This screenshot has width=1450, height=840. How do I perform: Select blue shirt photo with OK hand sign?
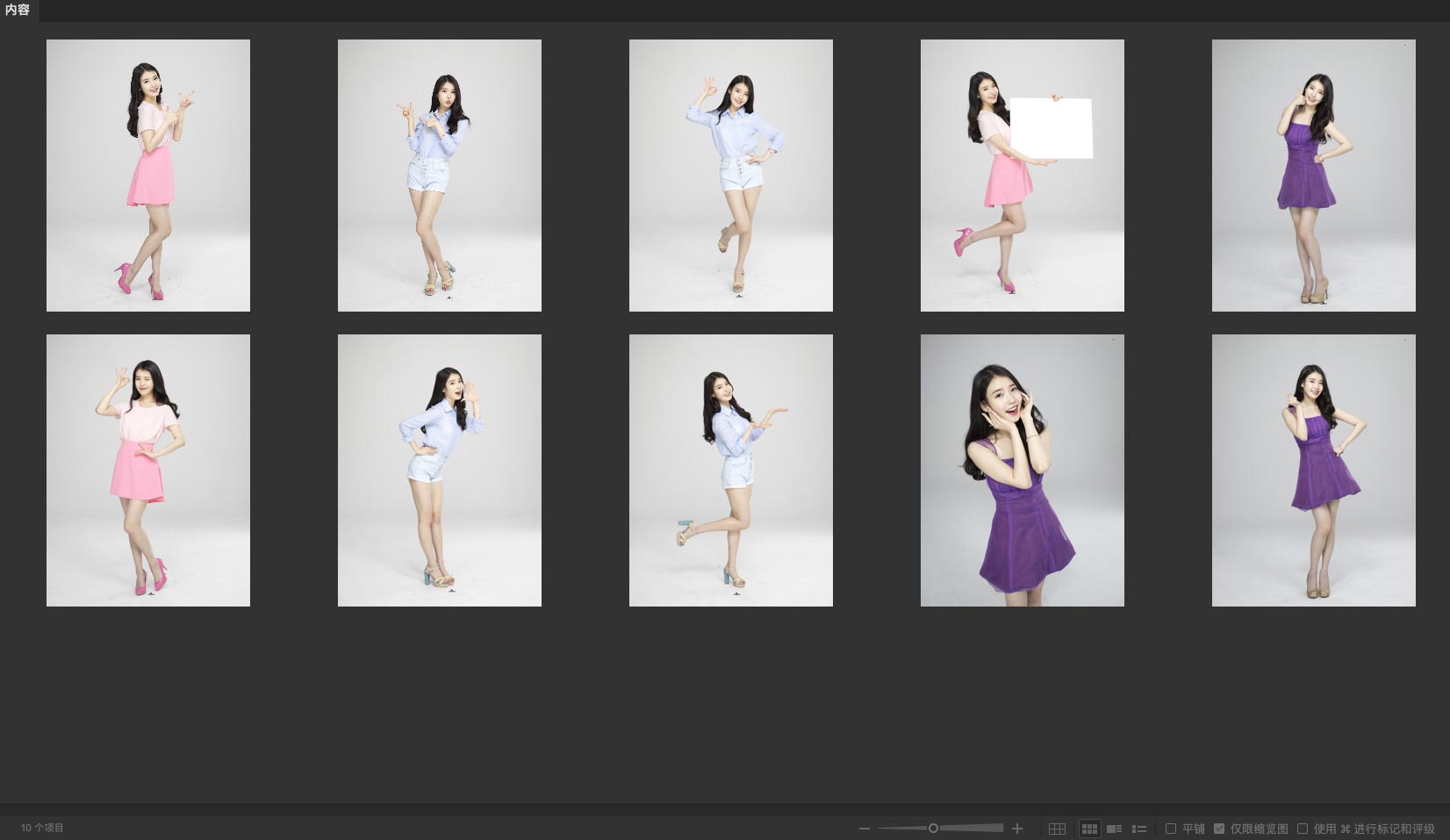click(730, 176)
